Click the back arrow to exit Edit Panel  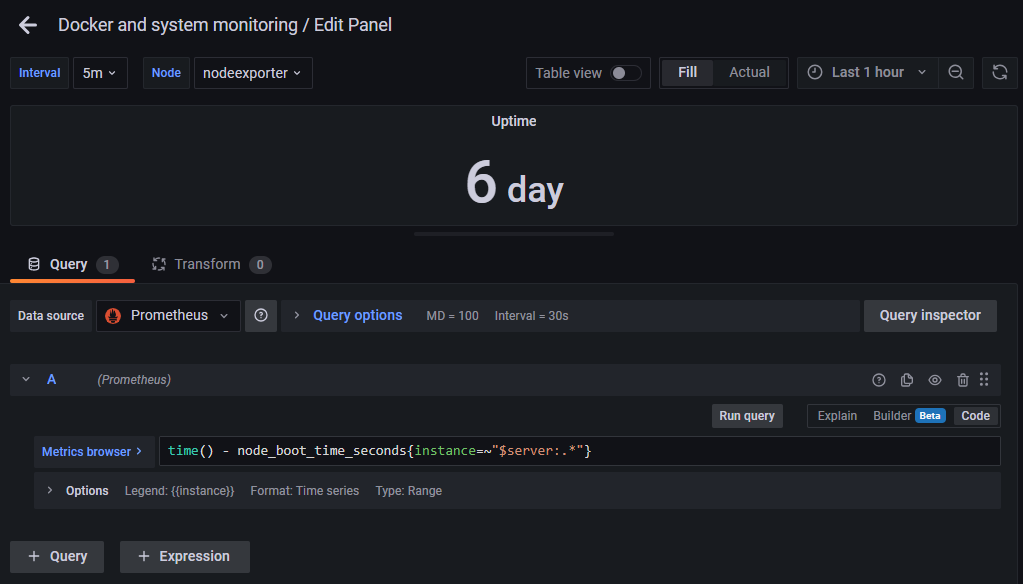(x=27, y=25)
